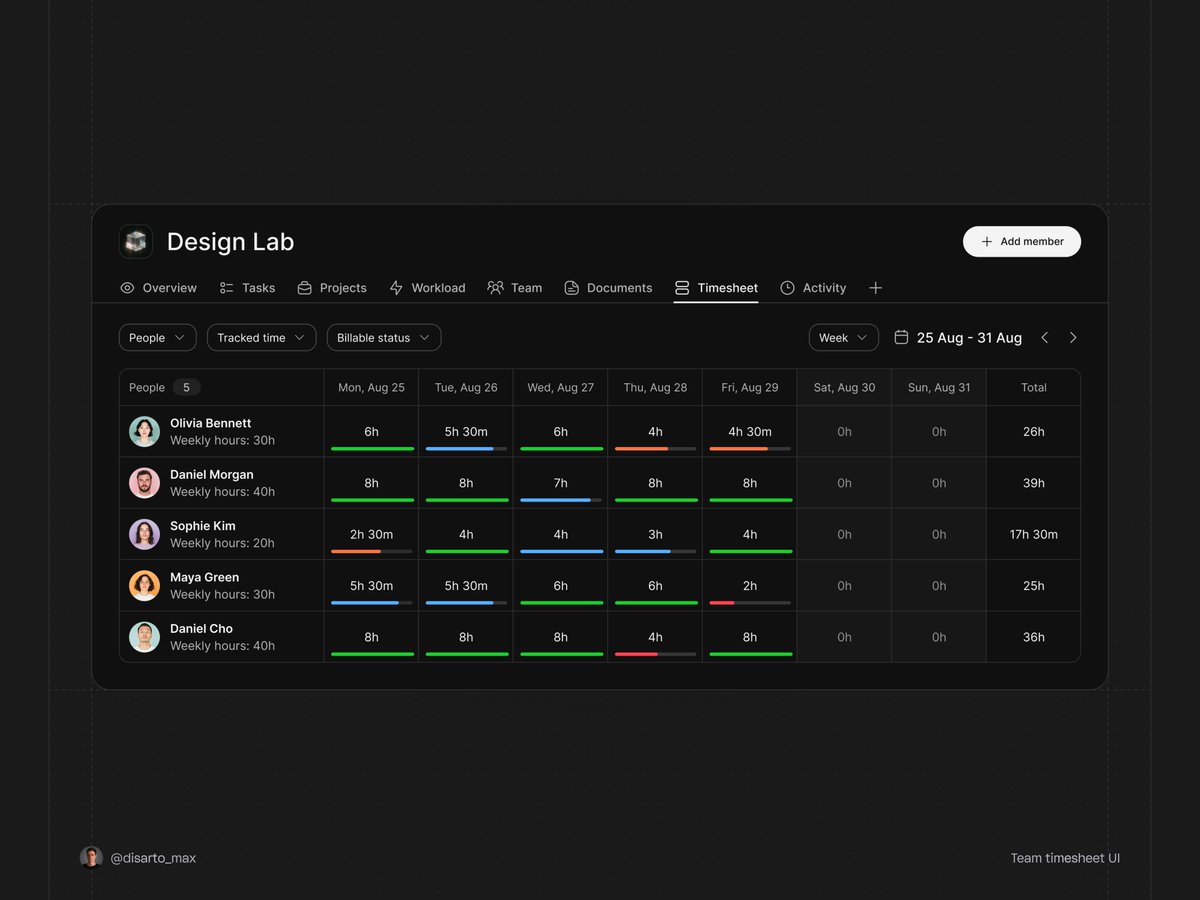
Task: Click the Documents file icon
Action: pos(571,288)
